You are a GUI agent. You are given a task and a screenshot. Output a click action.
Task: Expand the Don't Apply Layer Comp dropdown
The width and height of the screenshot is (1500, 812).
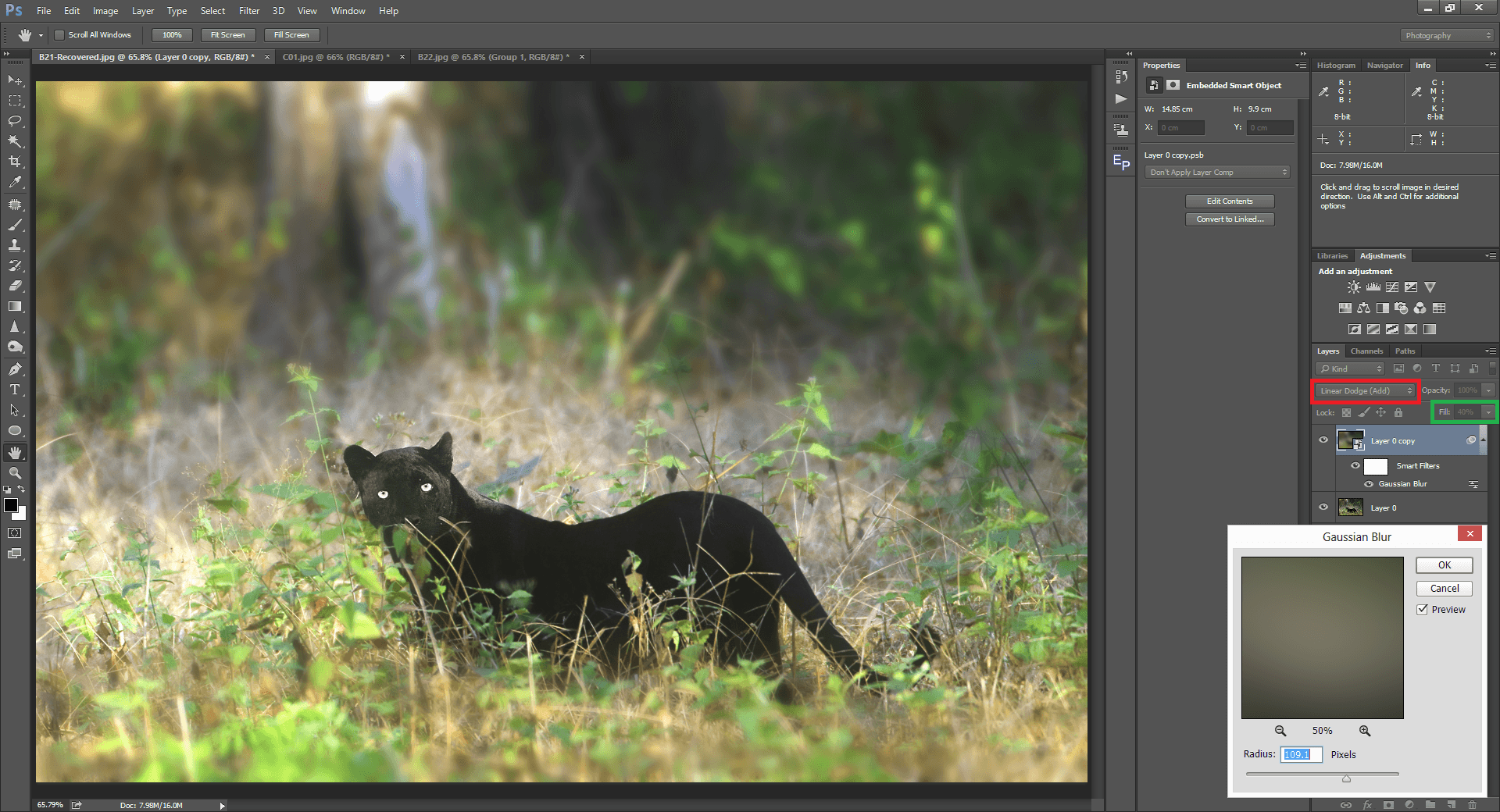point(1217,173)
